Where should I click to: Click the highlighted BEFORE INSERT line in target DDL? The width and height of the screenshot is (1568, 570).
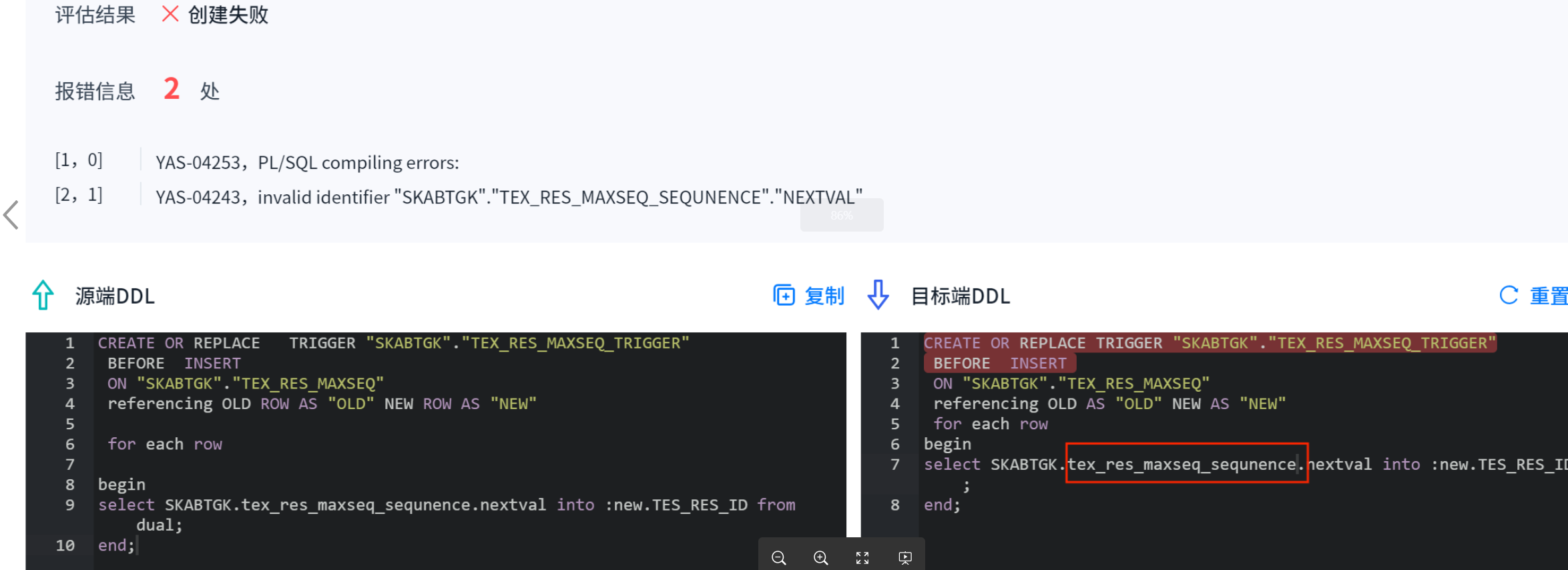tap(999, 364)
